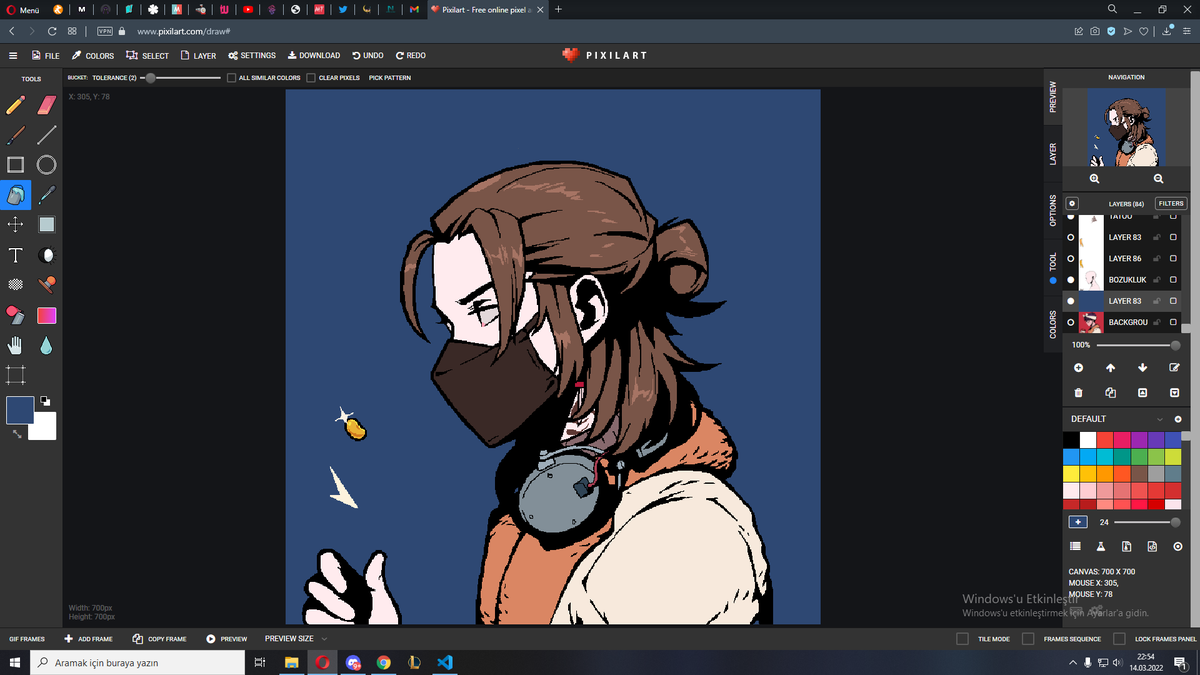Select the Text tool
The image size is (1200, 675).
coord(16,255)
